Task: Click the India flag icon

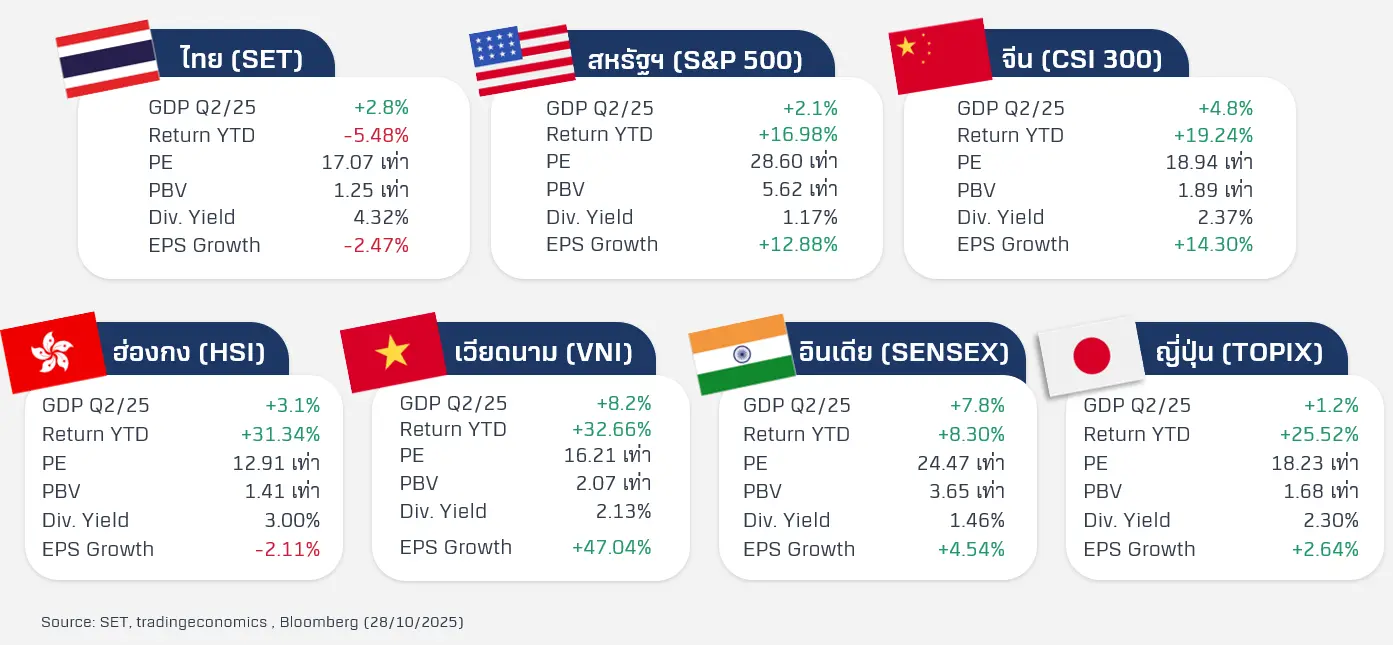Action: click(741, 354)
